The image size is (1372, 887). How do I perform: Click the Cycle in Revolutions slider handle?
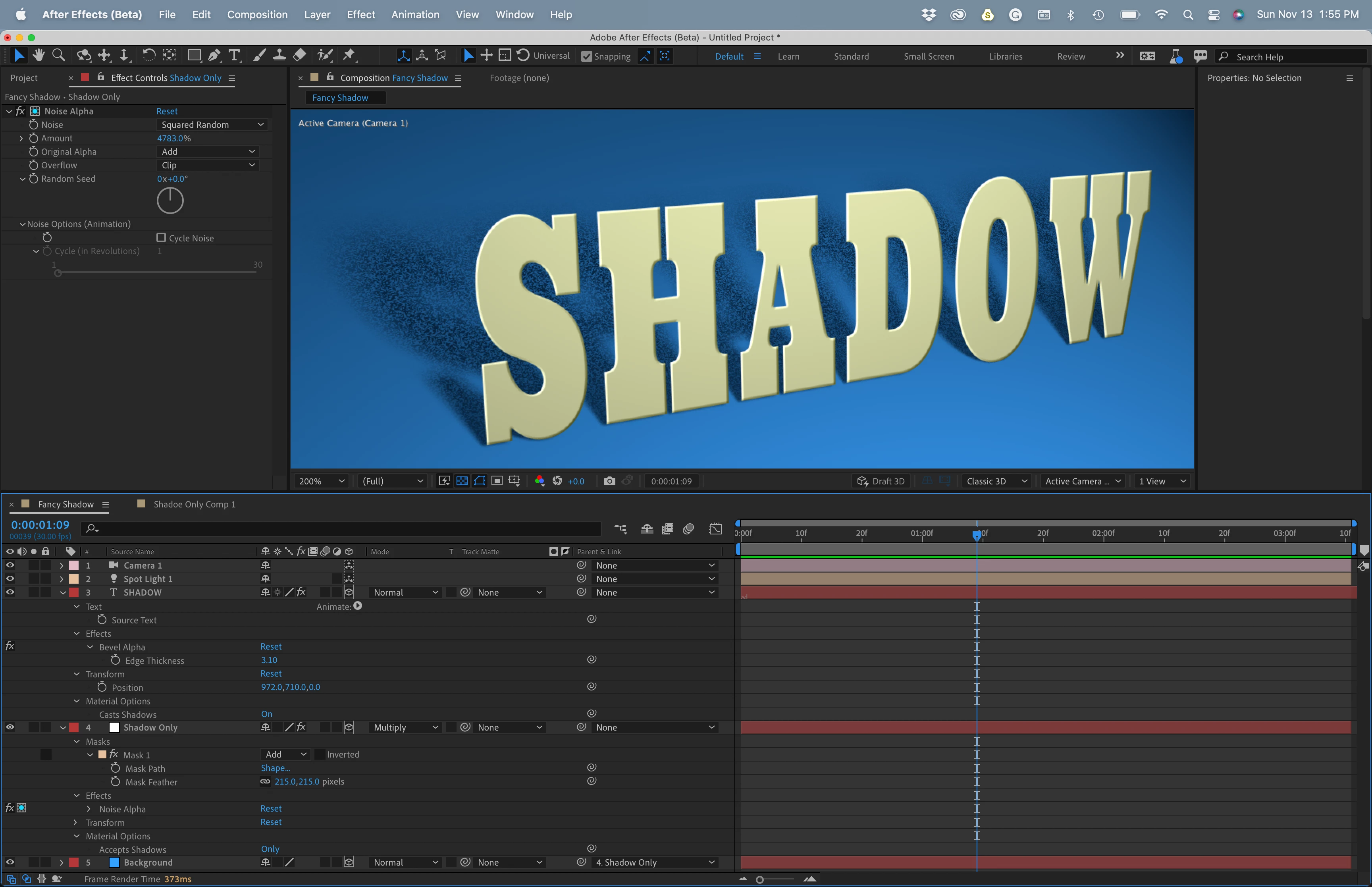click(x=58, y=273)
